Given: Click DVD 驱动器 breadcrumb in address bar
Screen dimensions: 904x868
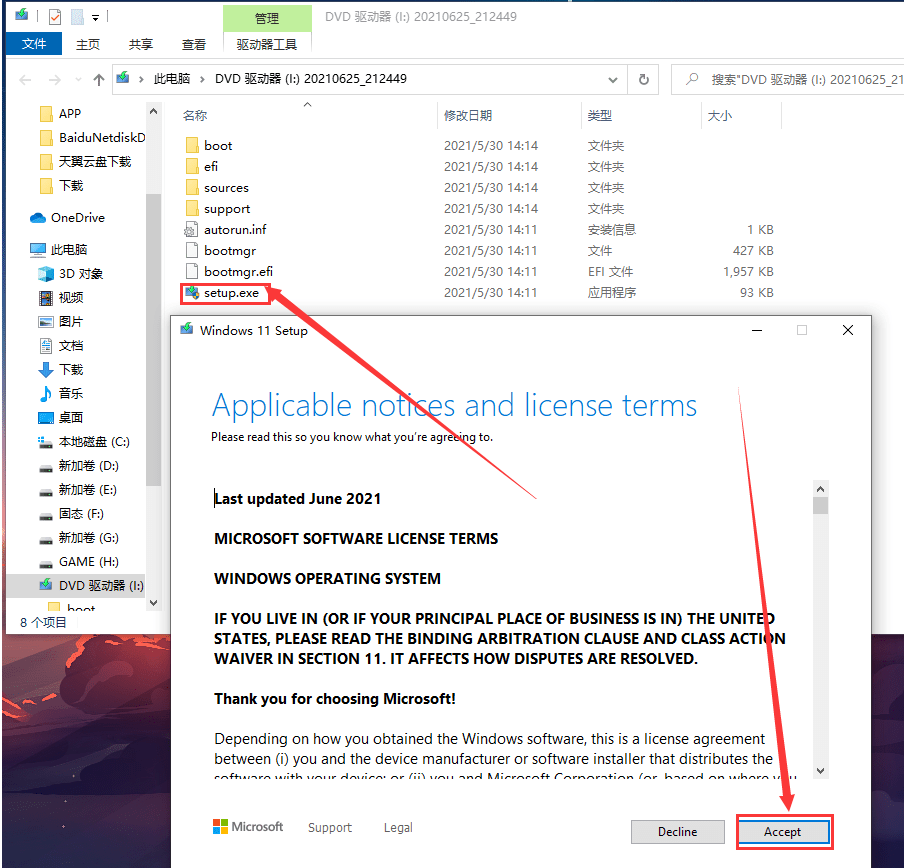Looking at the screenshot, I should [x=311, y=79].
